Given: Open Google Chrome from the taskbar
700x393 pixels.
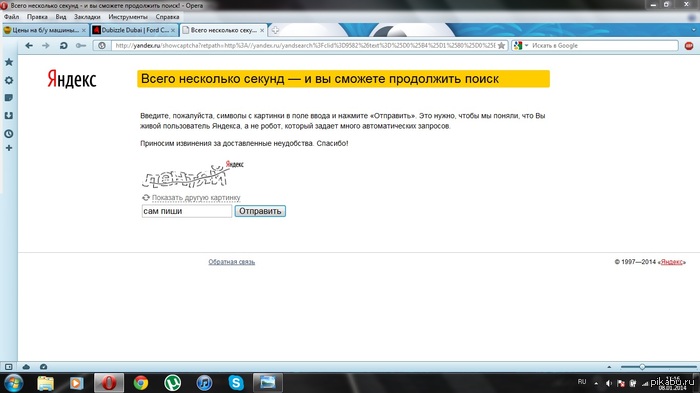Looking at the screenshot, I should [141, 383].
